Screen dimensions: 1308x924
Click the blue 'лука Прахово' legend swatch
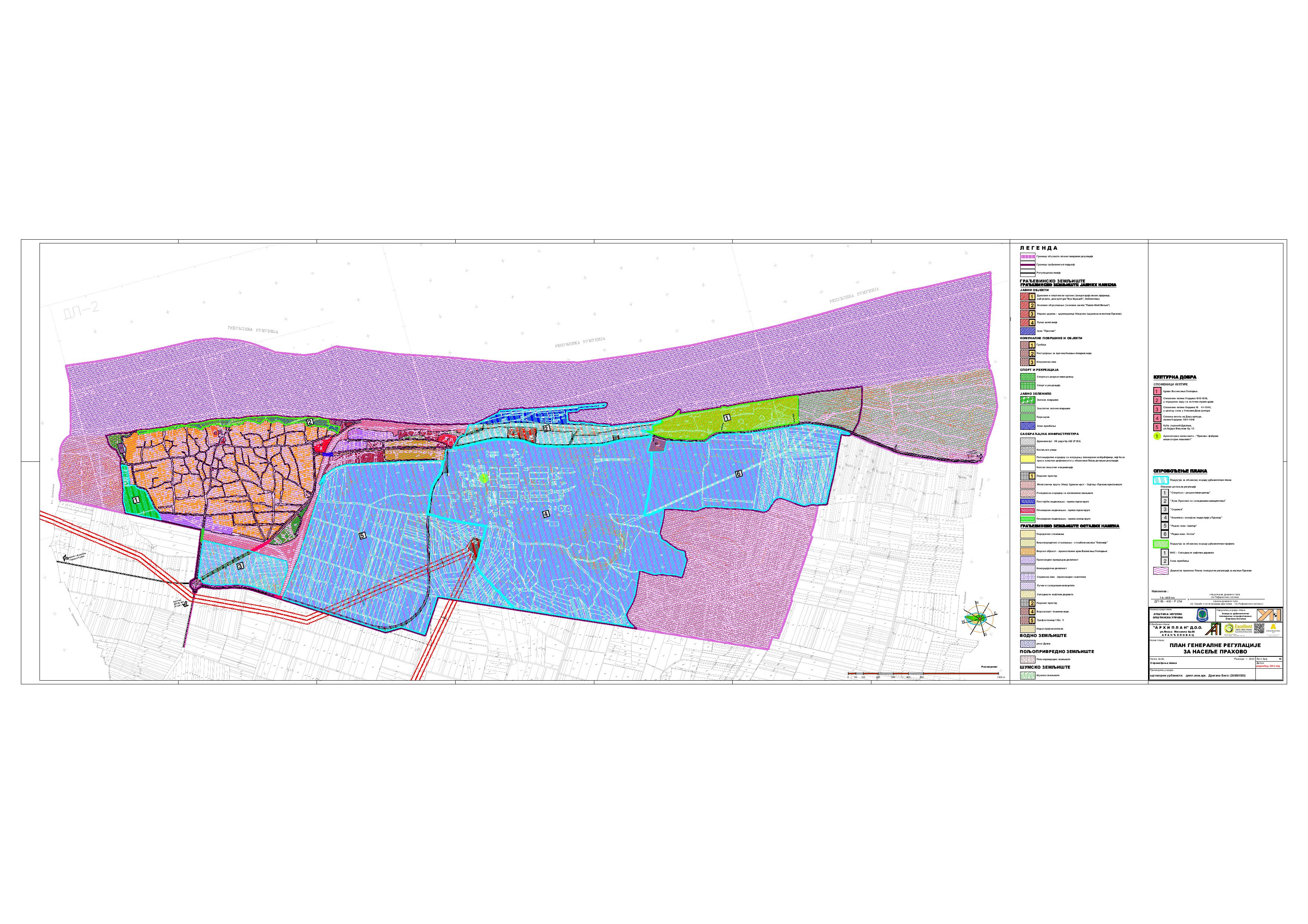tap(1028, 331)
